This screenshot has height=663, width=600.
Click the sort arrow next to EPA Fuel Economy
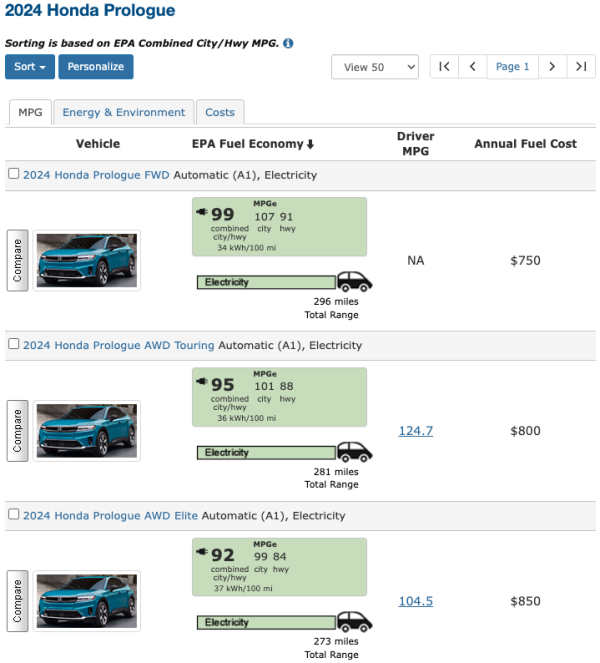pos(311,145)
